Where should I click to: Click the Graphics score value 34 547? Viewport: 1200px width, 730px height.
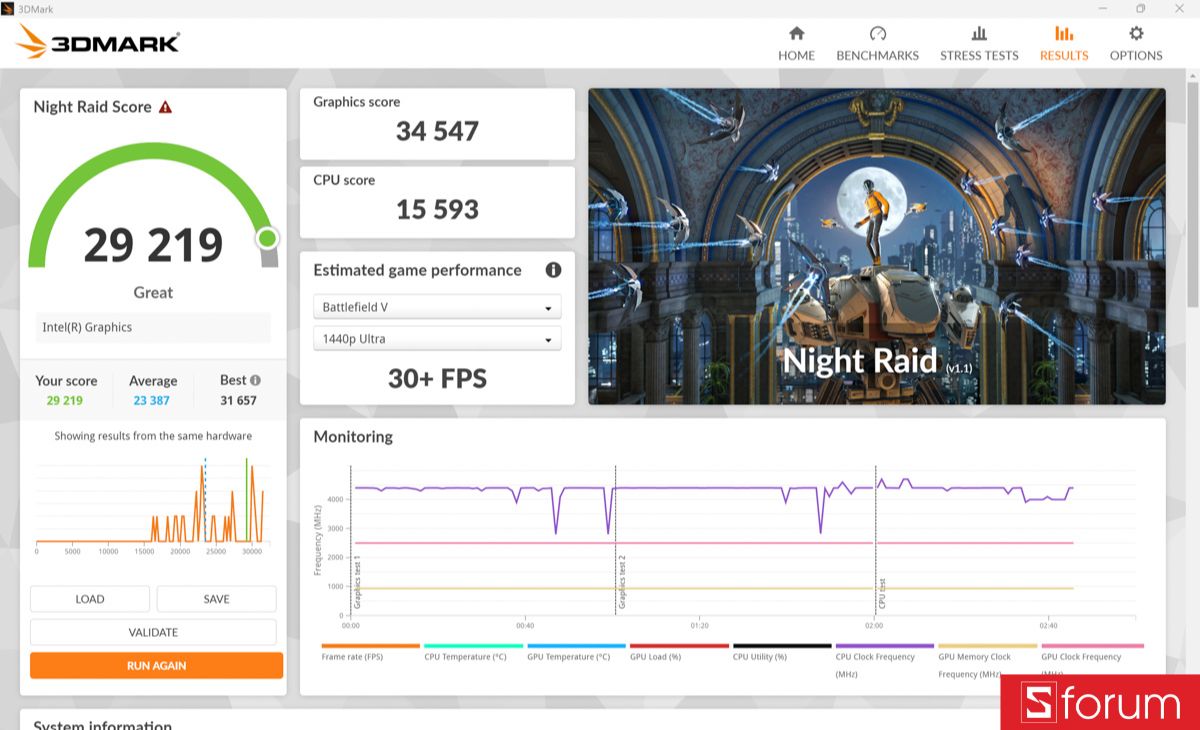437,131
